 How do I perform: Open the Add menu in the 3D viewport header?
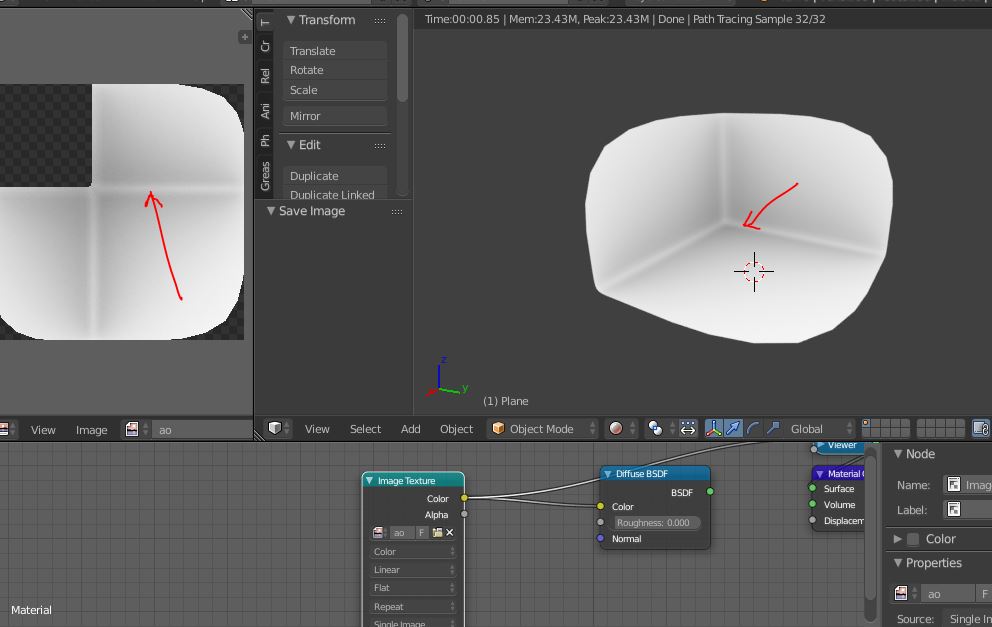[410, 428]
